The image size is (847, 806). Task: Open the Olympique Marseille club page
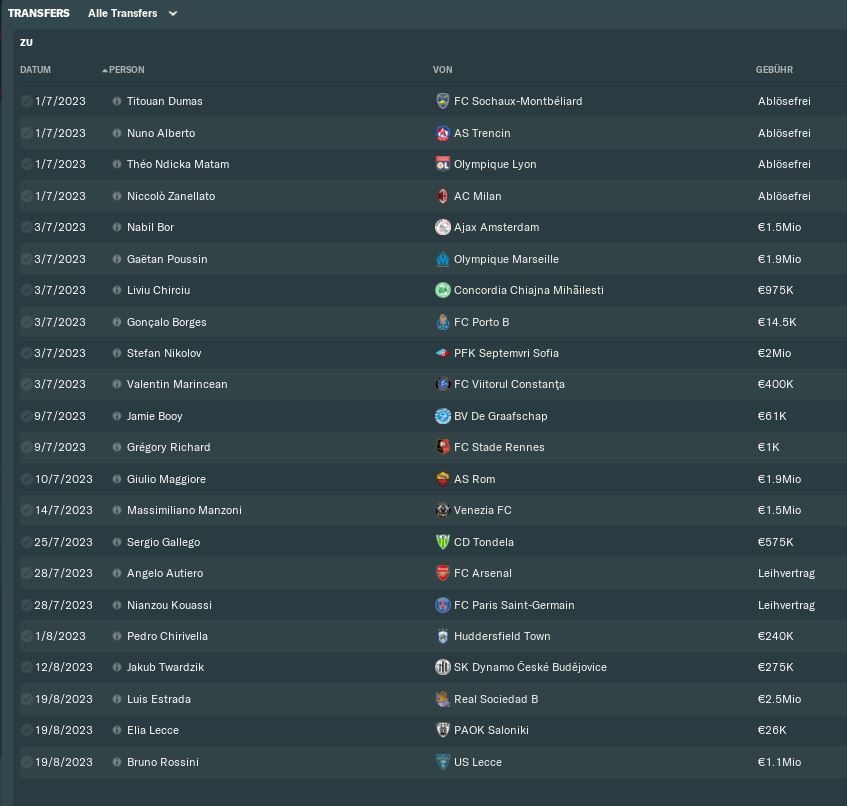[506, 259]
